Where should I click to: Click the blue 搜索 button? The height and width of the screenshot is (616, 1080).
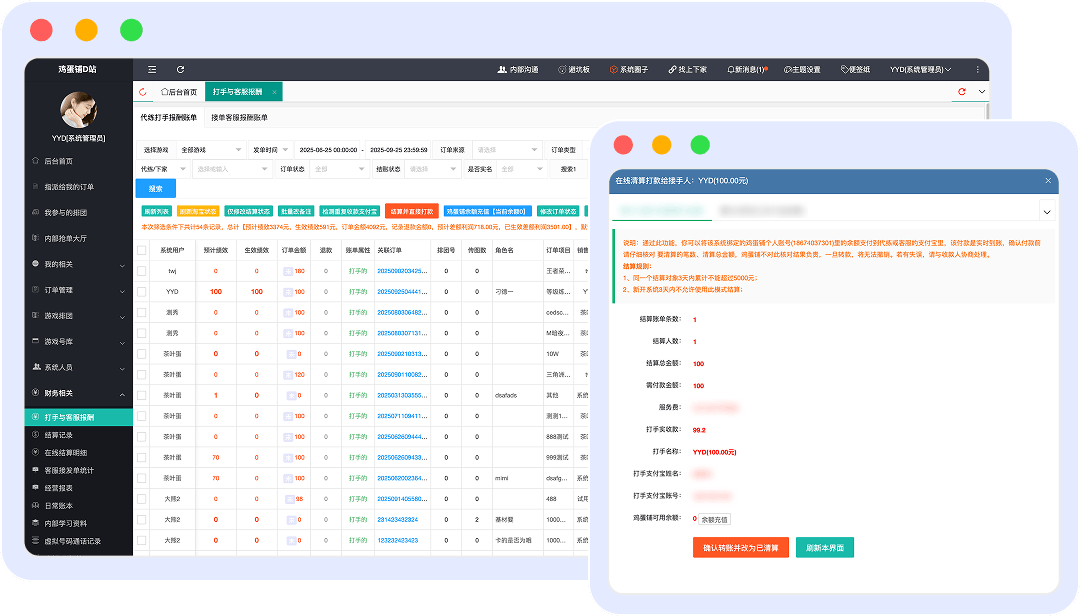coord(155,188)
